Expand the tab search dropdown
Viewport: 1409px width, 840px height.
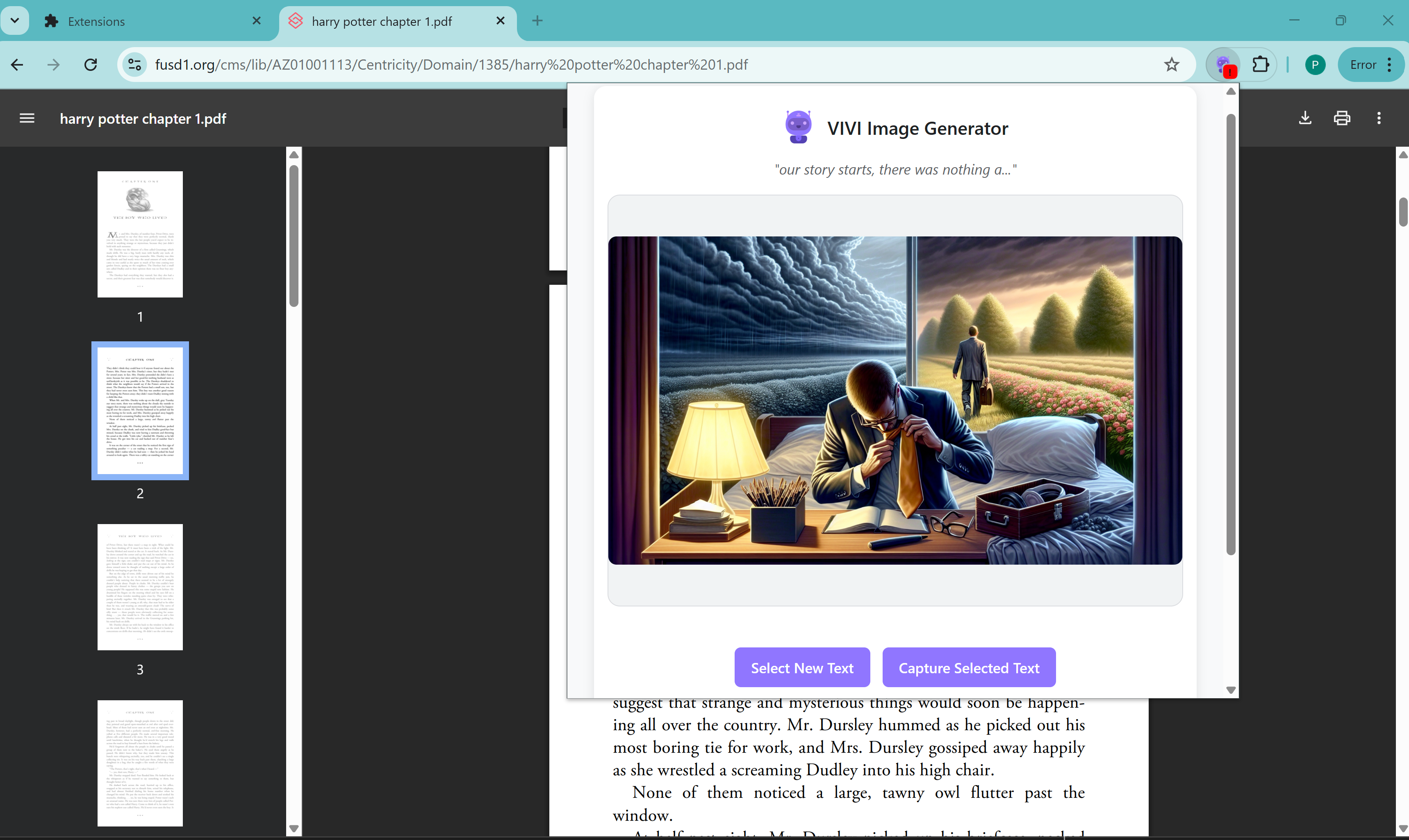(x=15, y=21)
